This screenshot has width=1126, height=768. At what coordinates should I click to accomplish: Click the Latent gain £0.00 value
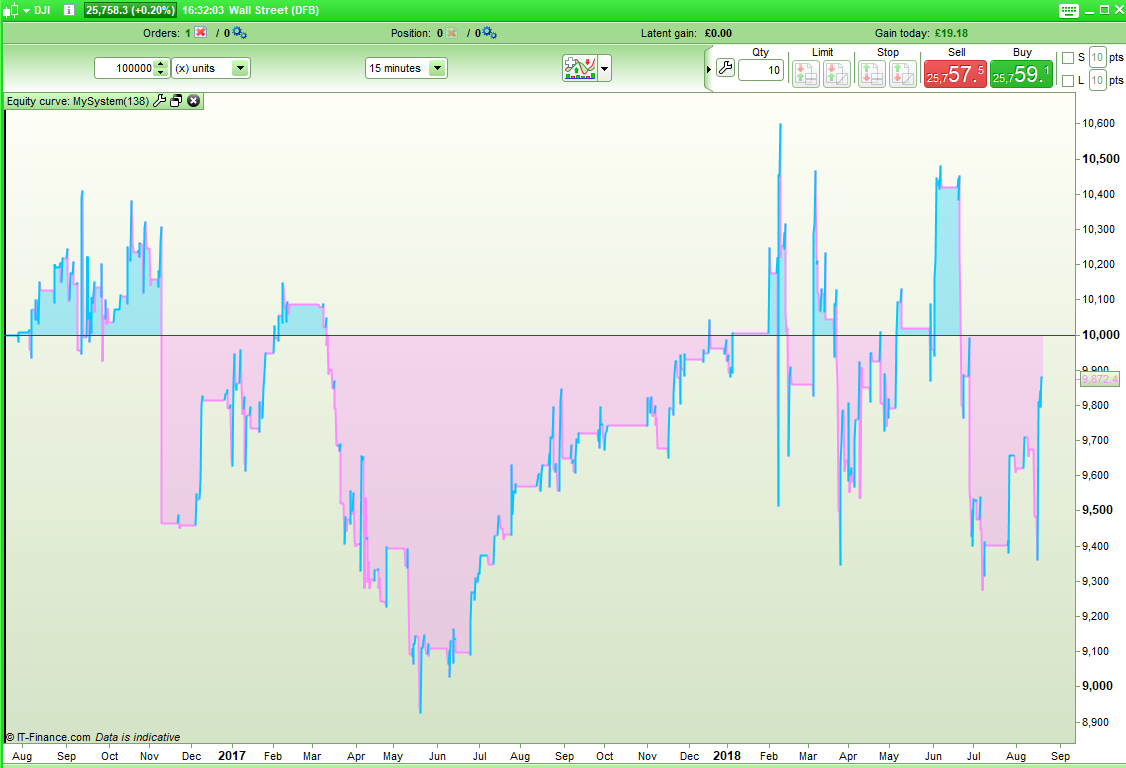click(x=718, y=33)
